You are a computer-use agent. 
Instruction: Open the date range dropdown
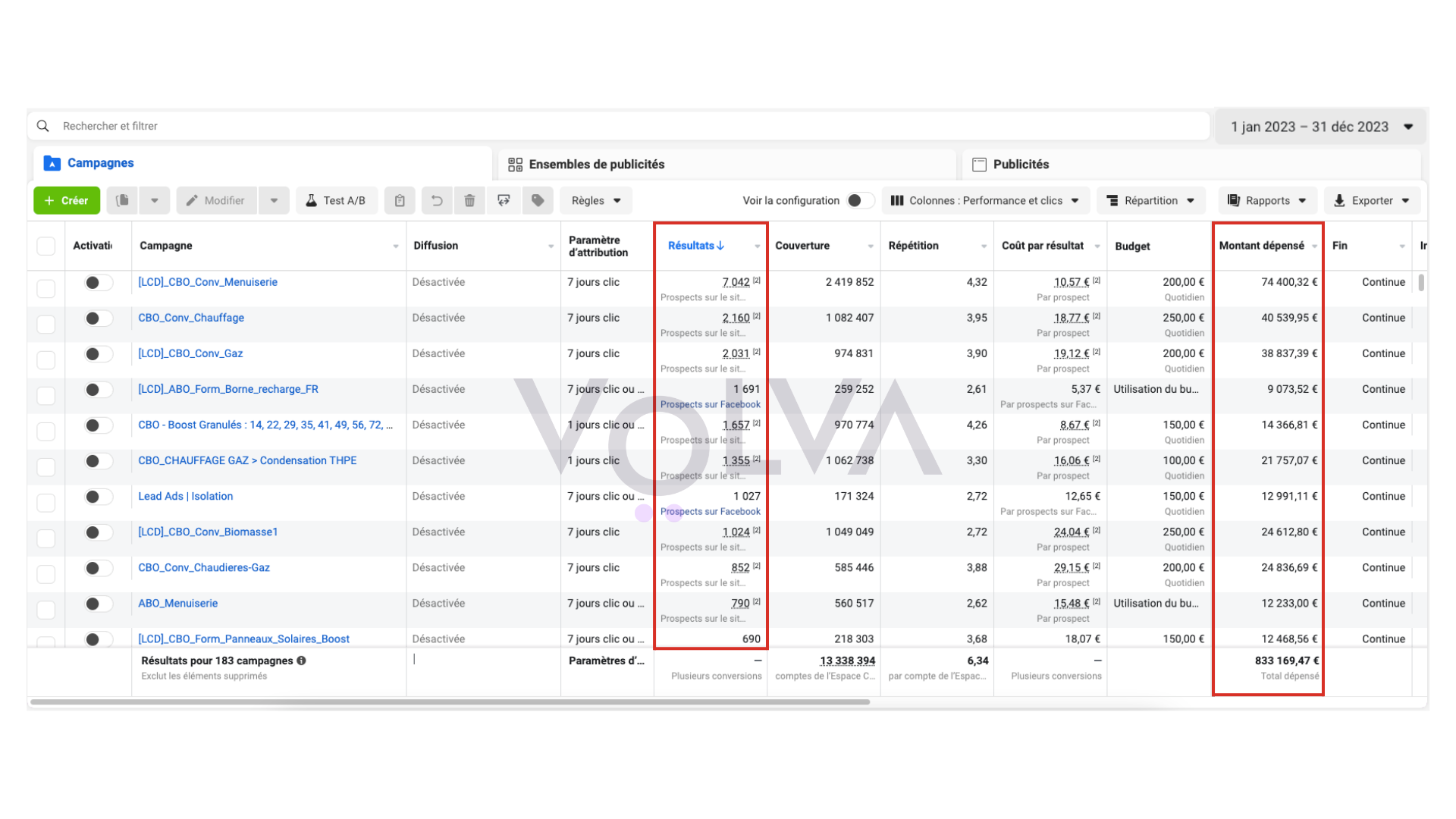click(x=1321, y=127)
